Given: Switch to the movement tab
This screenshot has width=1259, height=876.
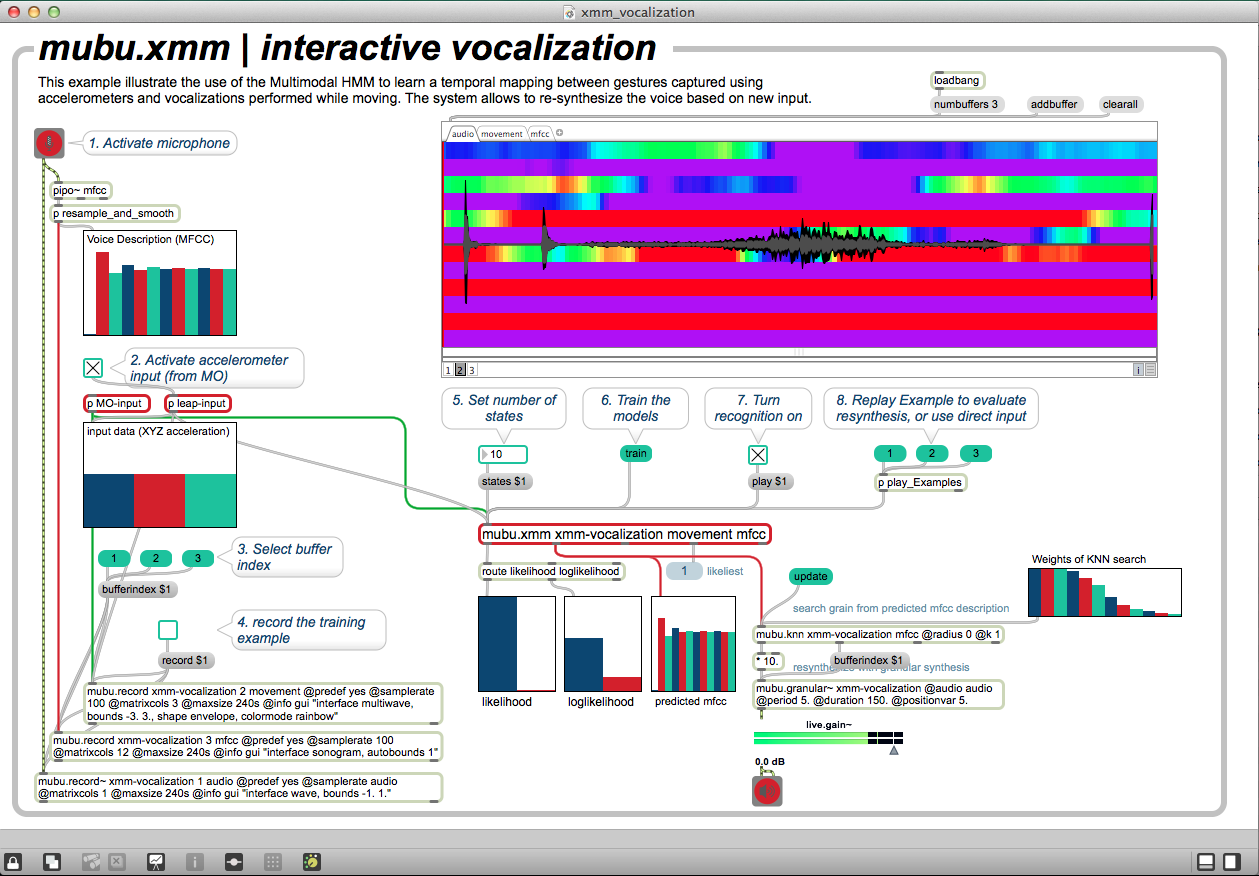Looking at the screenshot, I should 501,133.
